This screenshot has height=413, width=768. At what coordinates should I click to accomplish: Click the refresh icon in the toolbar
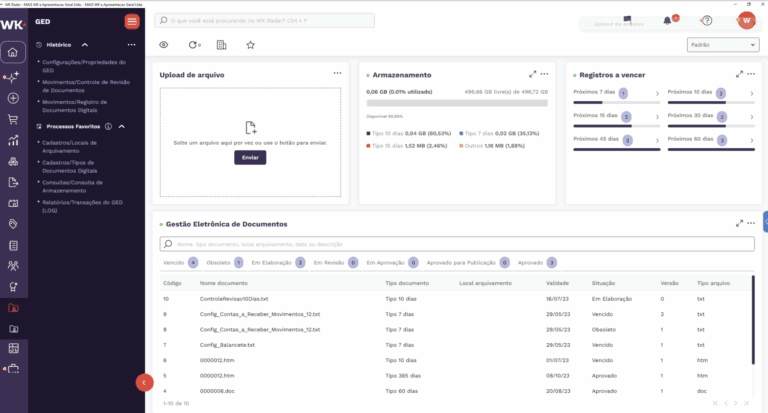193,45
